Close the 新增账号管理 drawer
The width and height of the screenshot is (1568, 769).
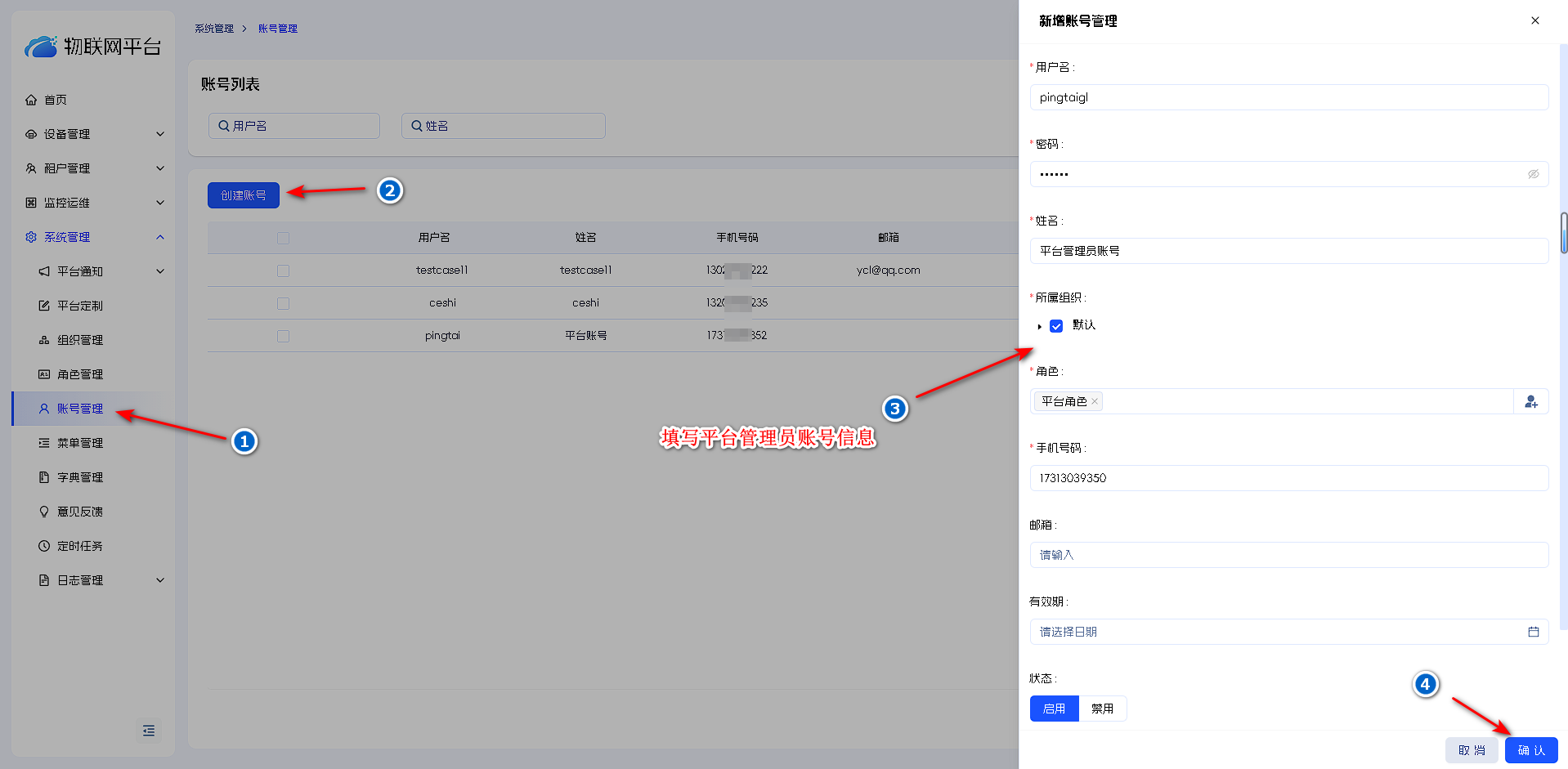coord(1534,20)
